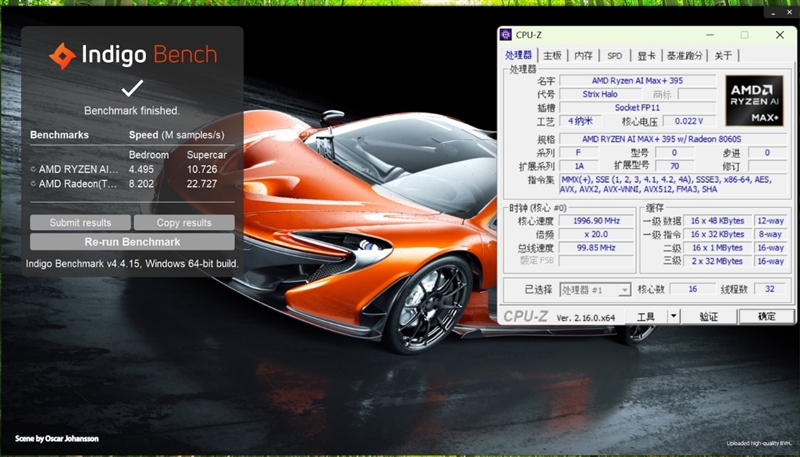The width and height of the screenshot is (800, 457).
Task: Submit results in Indigo Bench
Action: pyautogui.click(x=80, y=222)
